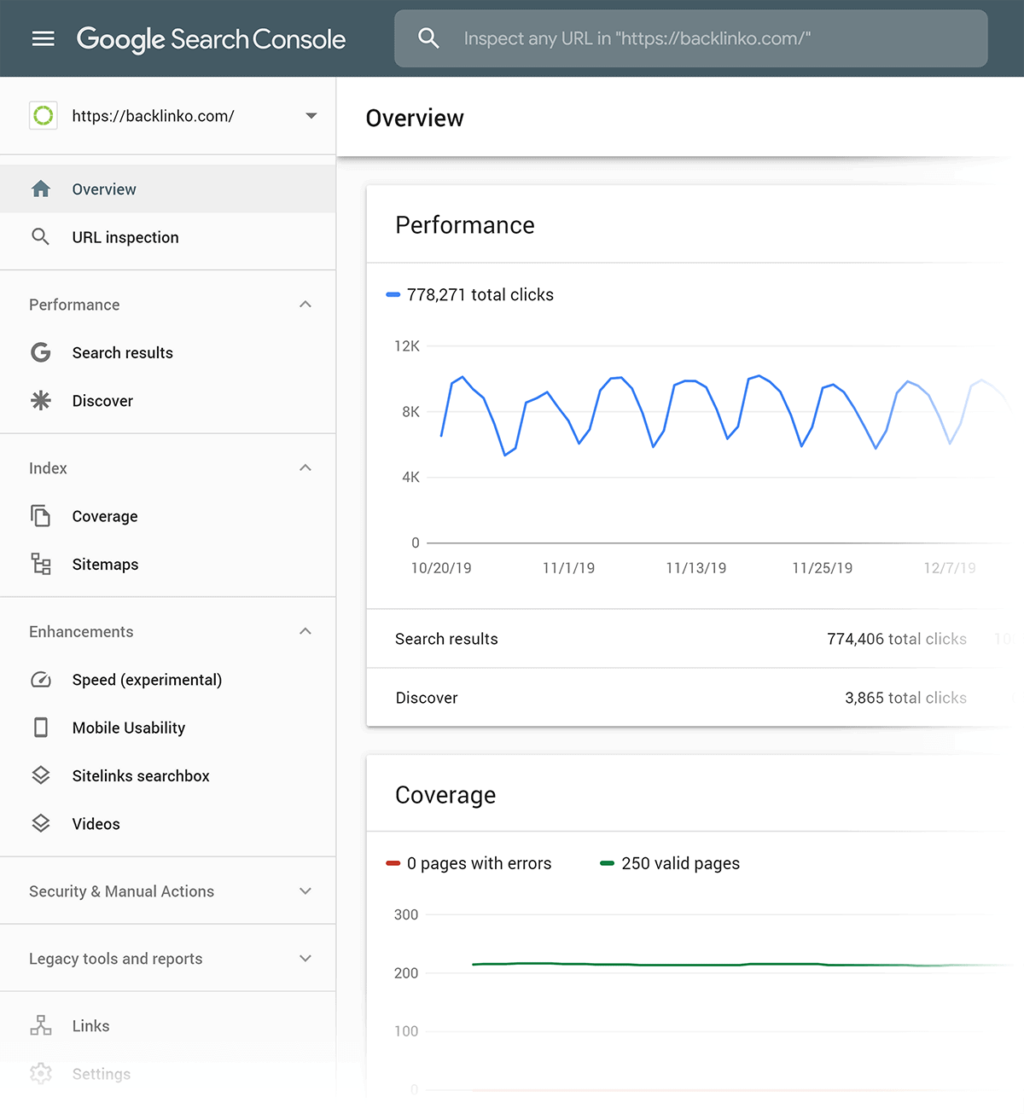The height and width of the screenshot is (1114, 1024).
Task: Click the Speed gauge icon
Action: [x=41, y=680]
